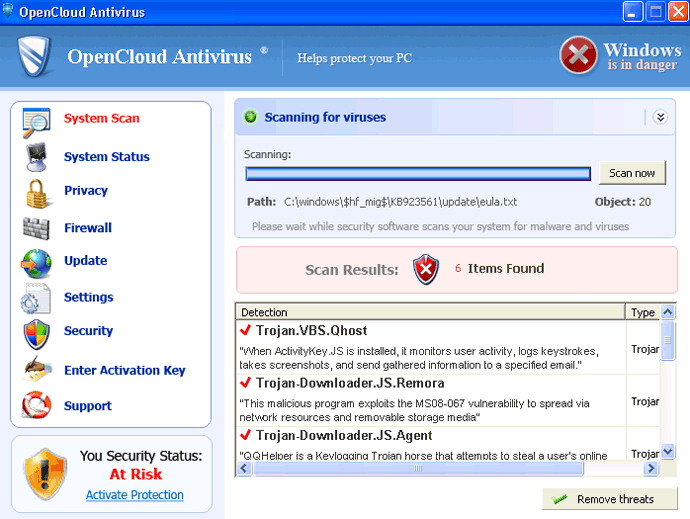This screenshot has height=519, width=690.
Task: Click the Security shield icon
Action: 36,332
